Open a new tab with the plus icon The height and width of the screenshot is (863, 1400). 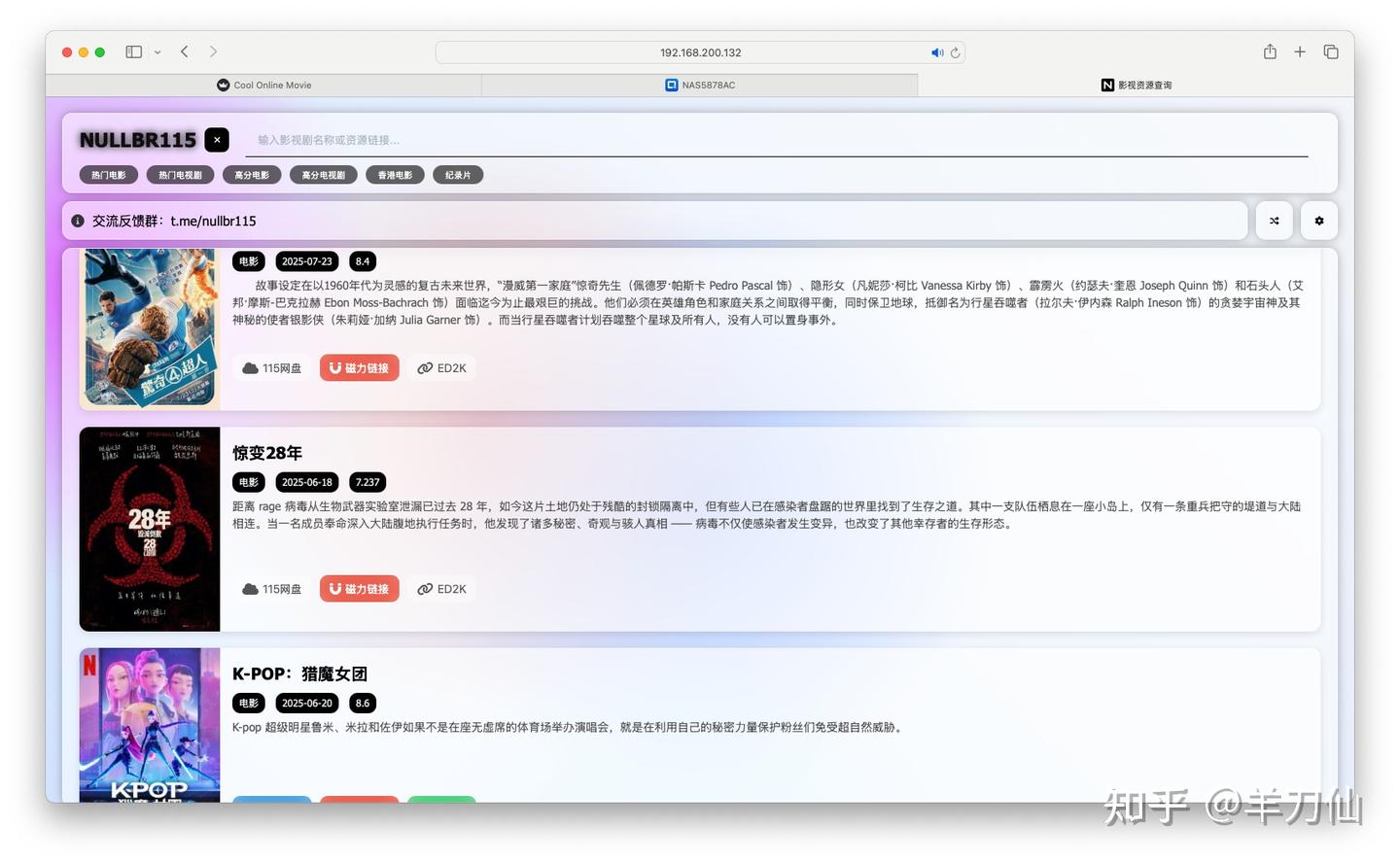coord(1300,52)
